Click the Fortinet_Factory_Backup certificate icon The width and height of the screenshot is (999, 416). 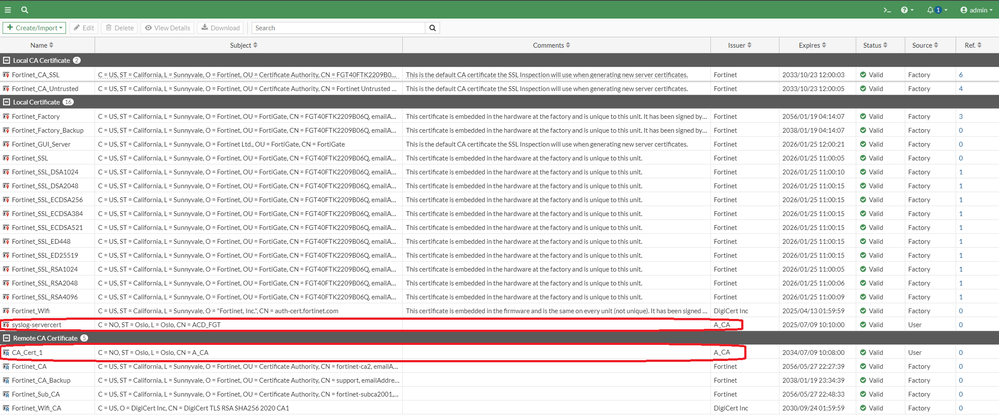click(x=6, y=131)
